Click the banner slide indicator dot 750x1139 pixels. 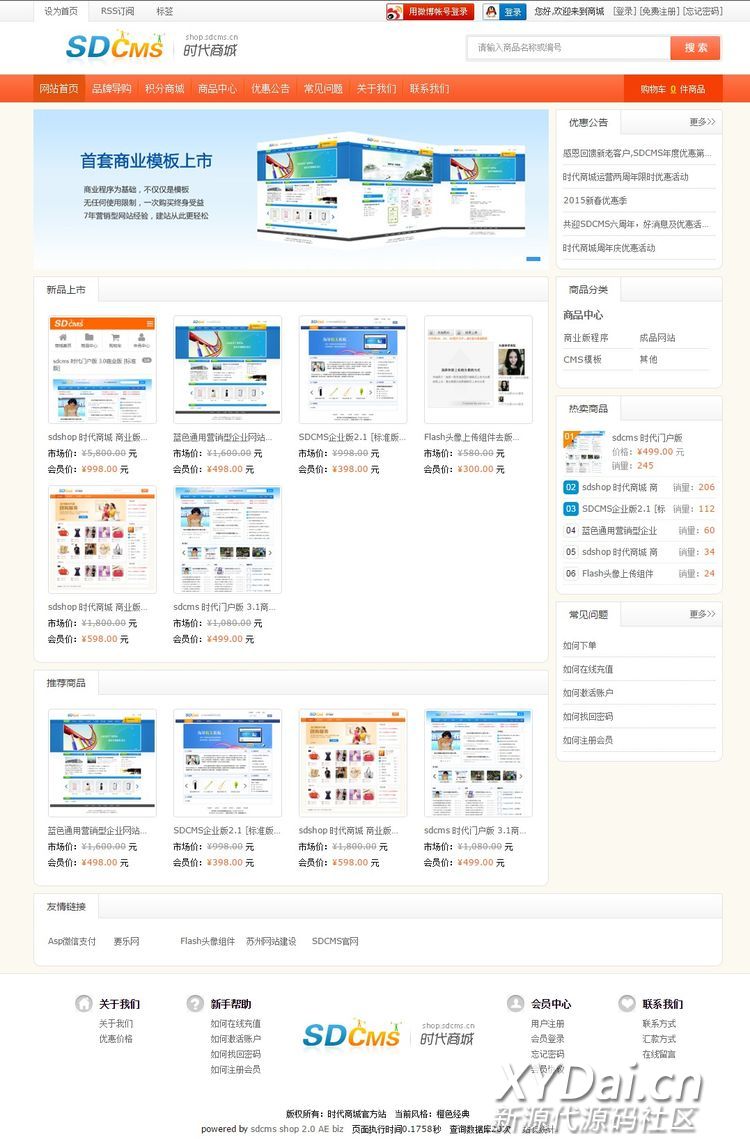(x=533, y=259)
